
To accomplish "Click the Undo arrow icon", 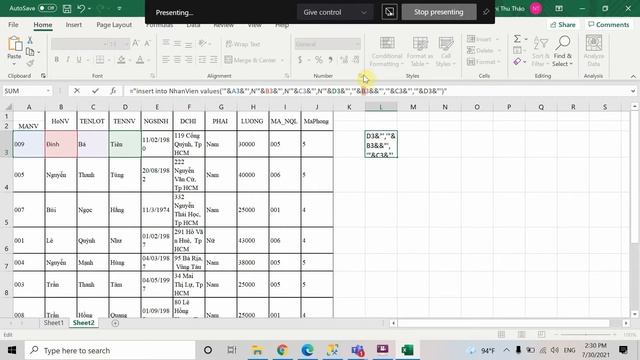I will tap(81, 8).
